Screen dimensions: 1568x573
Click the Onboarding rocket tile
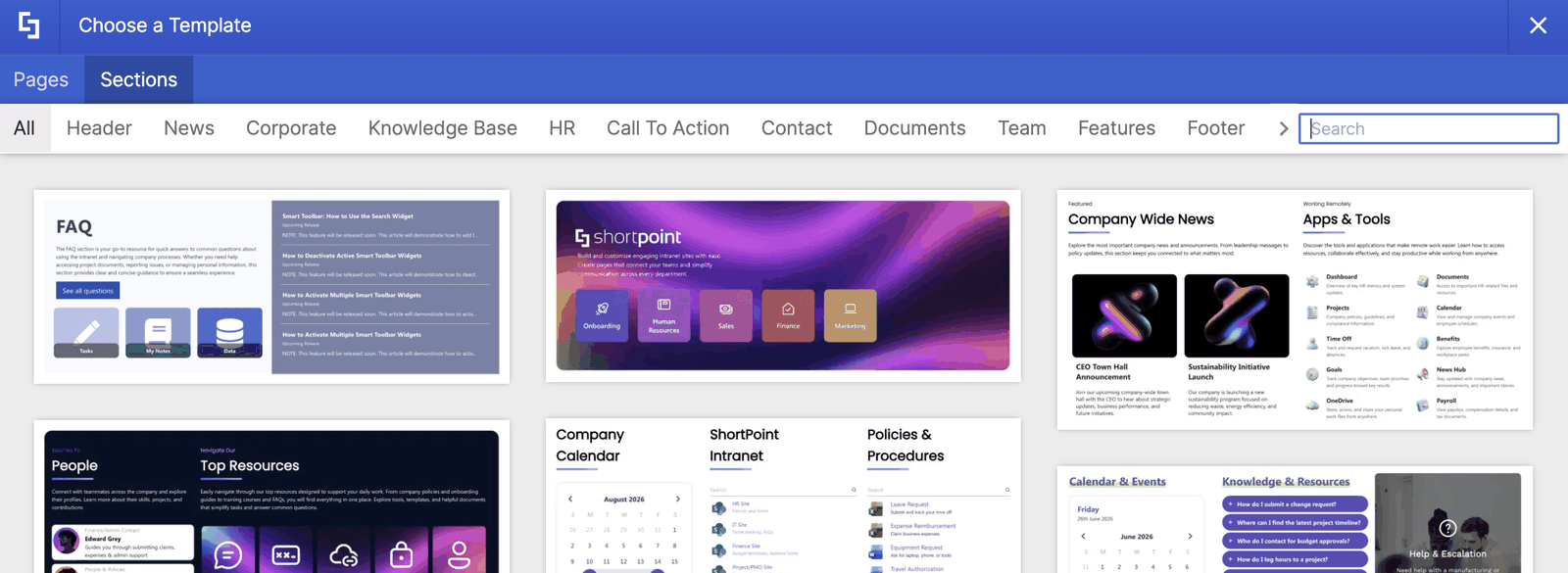602,315
